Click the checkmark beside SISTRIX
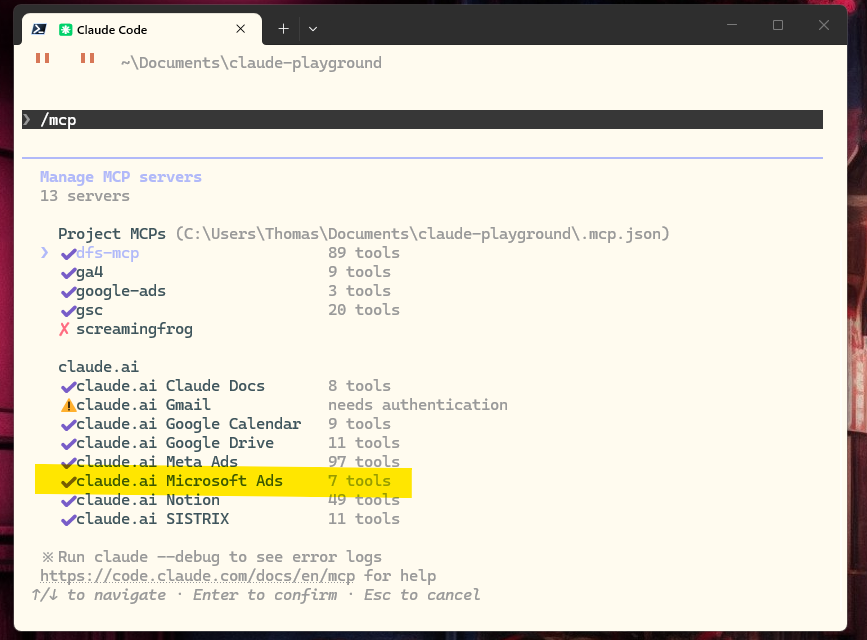Viewport: 867px width, 640px height. (x=68, y=520)
